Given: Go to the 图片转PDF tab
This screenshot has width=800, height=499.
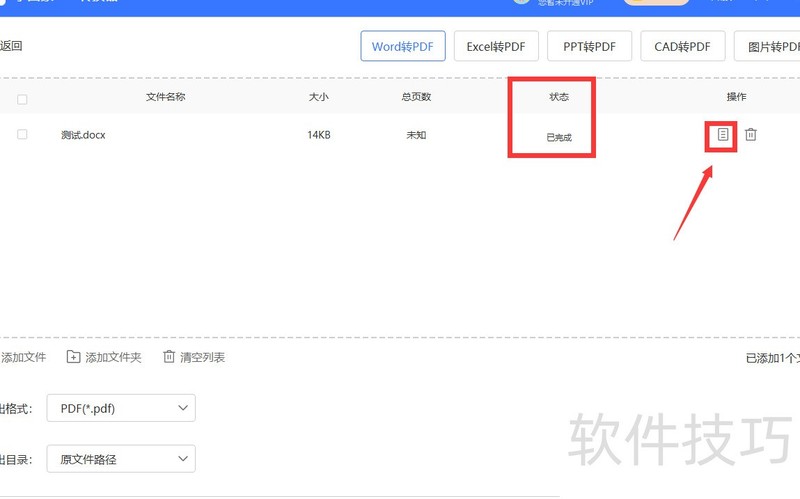Looking at the screenshot, I should pos(767,46).
